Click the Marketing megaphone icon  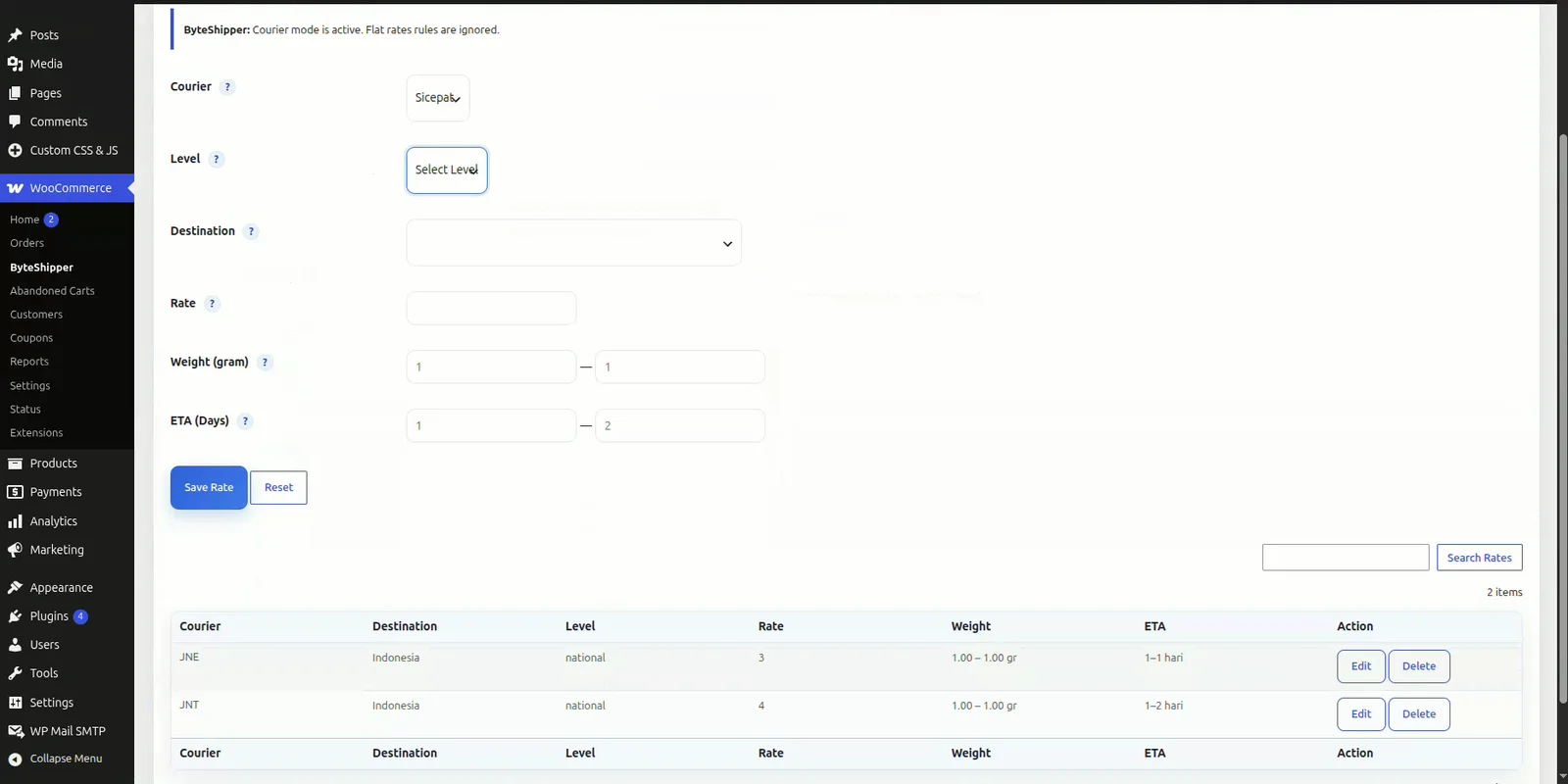[15, 550]
